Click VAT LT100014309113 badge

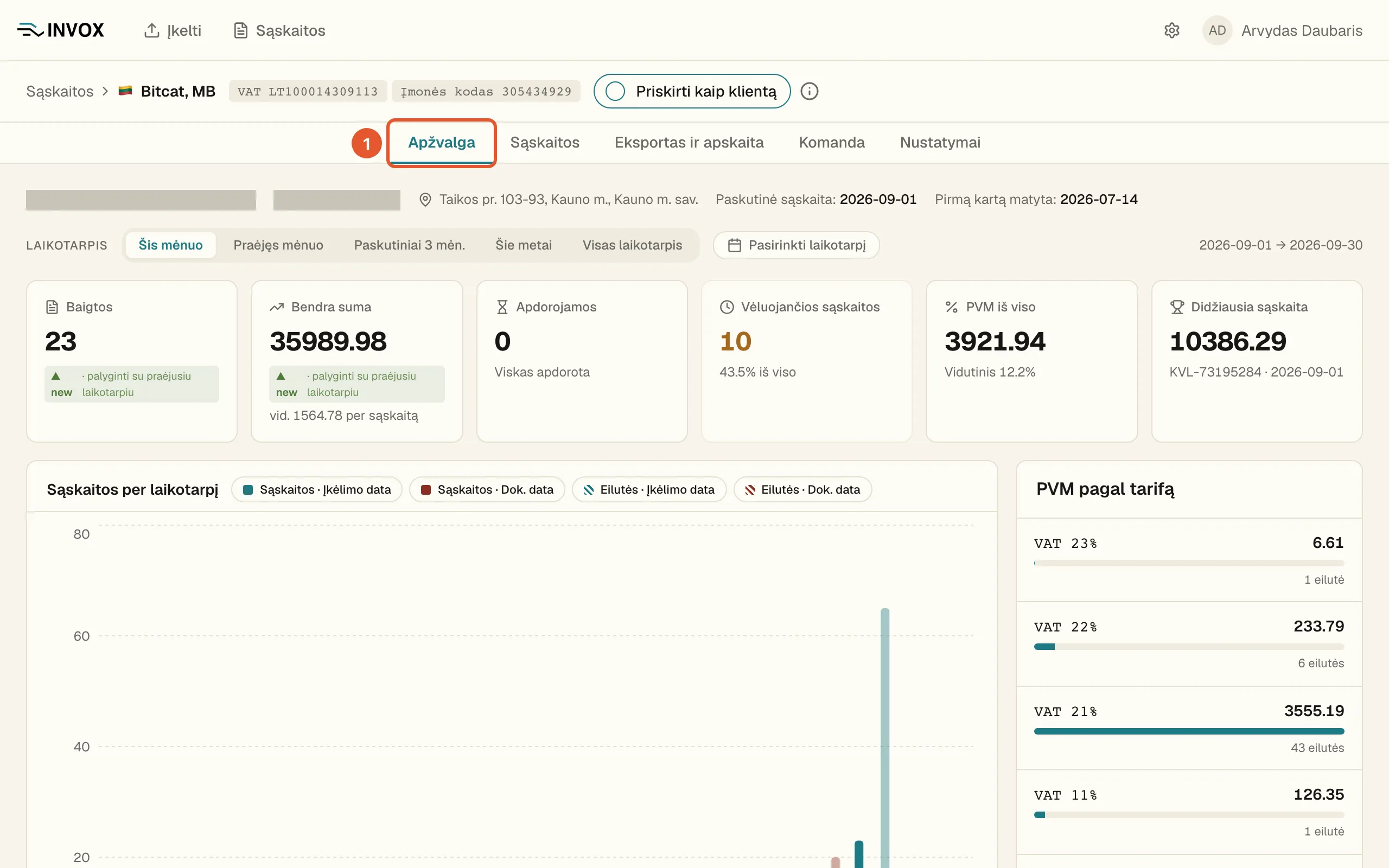coord(308,91)
